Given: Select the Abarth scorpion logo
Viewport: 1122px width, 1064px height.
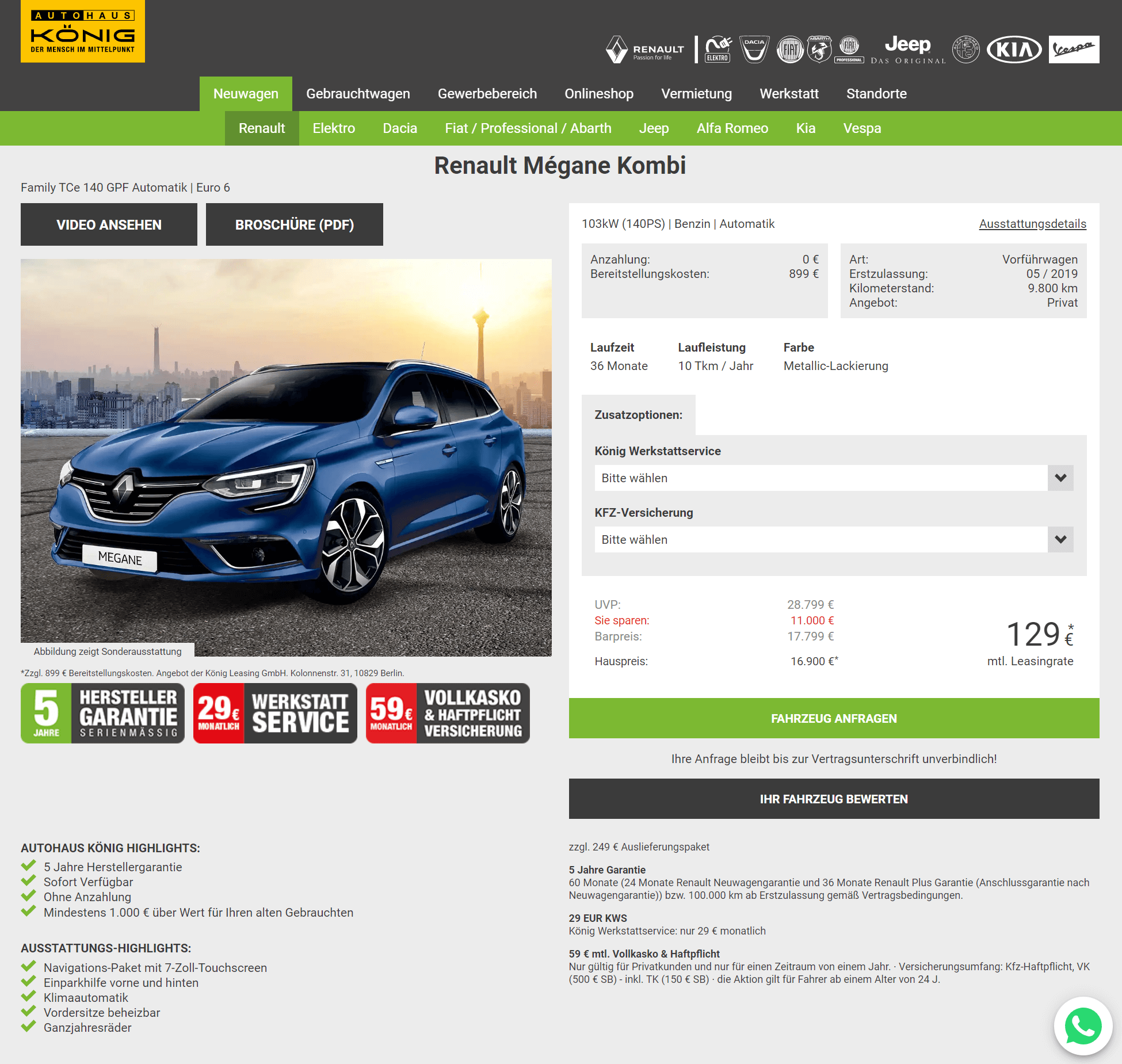Looking at the screenshot, I should [819, 49].
